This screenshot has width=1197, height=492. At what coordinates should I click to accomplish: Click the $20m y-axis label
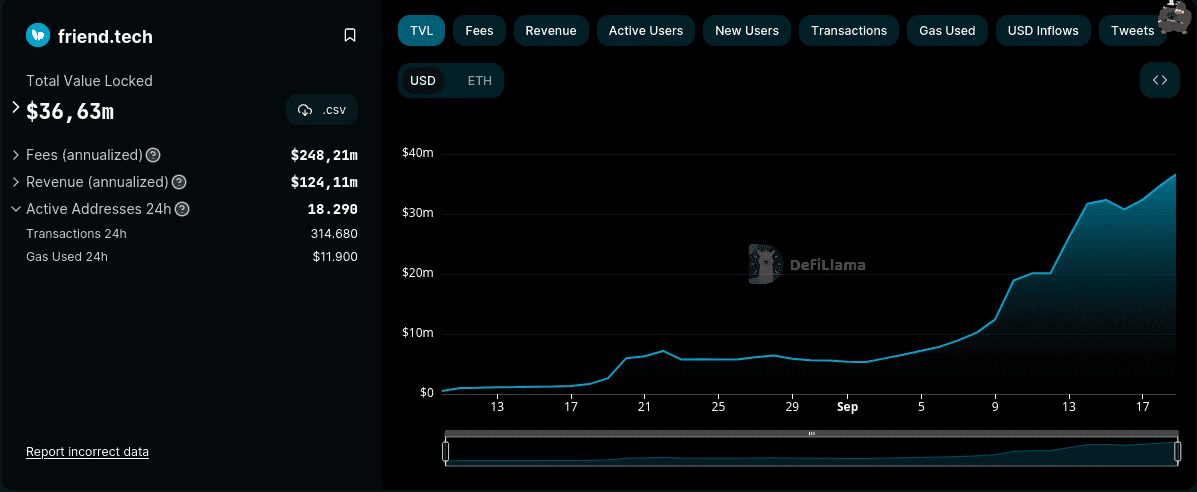click(418, 274)
